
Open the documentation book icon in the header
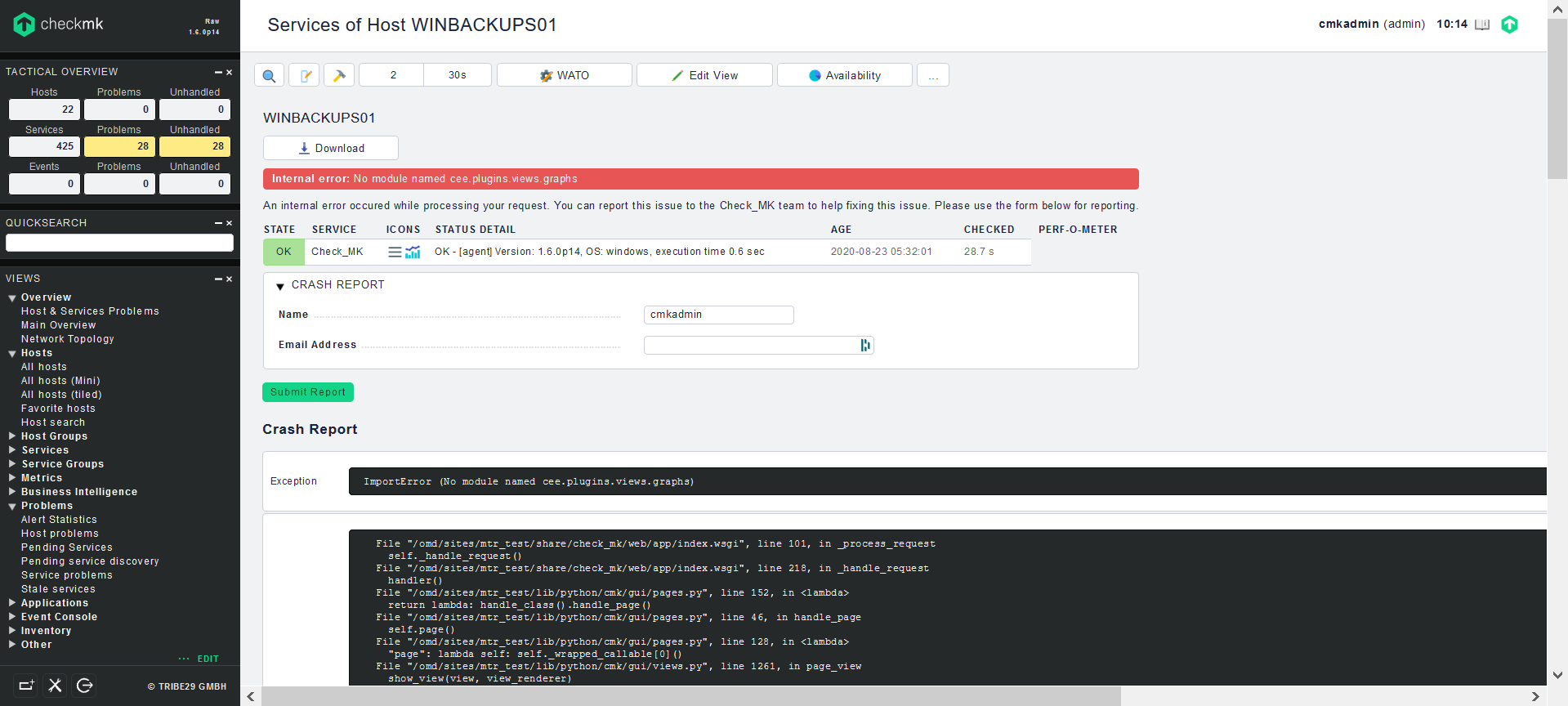(1482, 25)
